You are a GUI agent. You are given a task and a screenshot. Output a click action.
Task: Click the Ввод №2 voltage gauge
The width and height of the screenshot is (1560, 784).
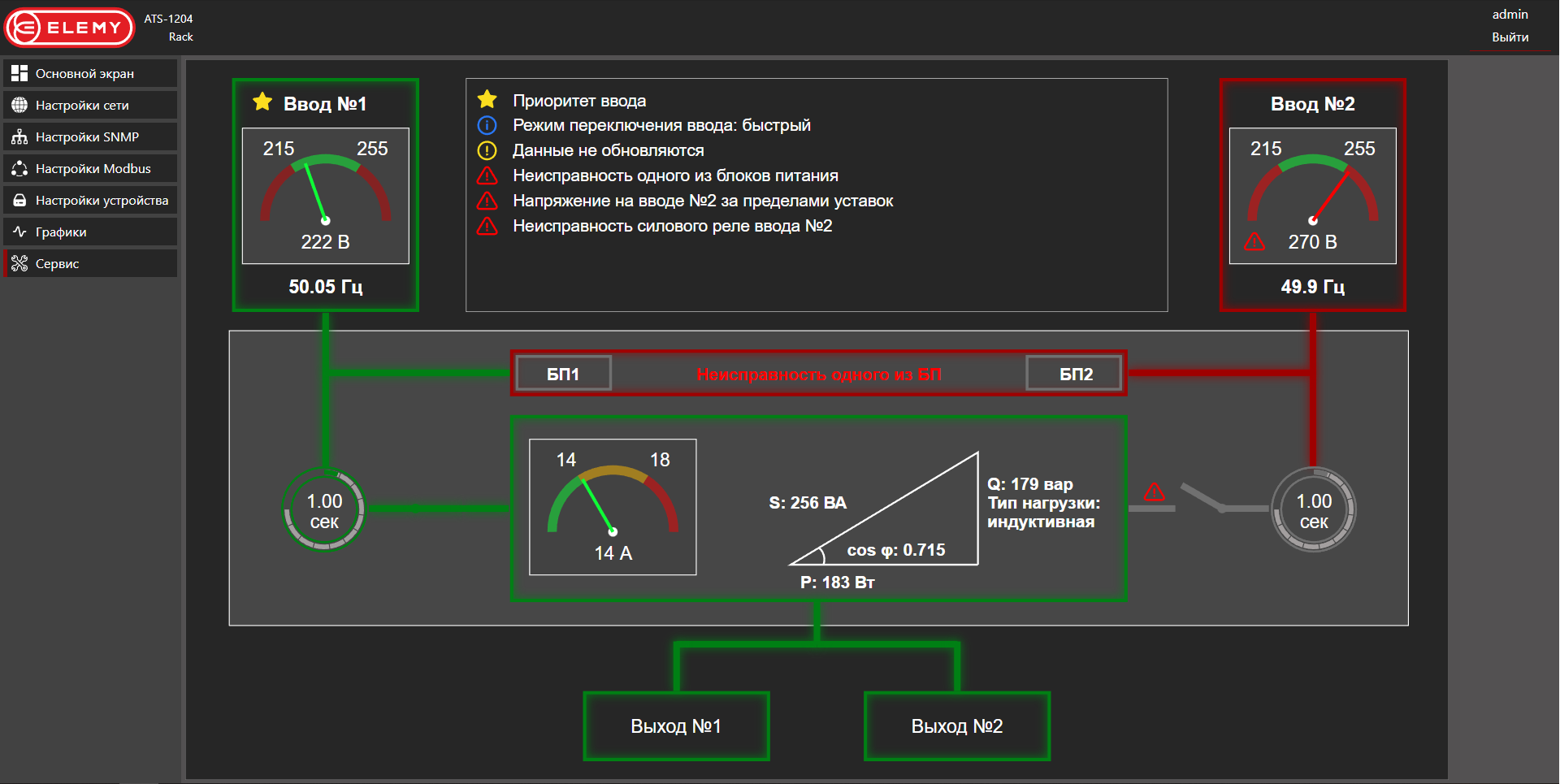[1312, 196]
